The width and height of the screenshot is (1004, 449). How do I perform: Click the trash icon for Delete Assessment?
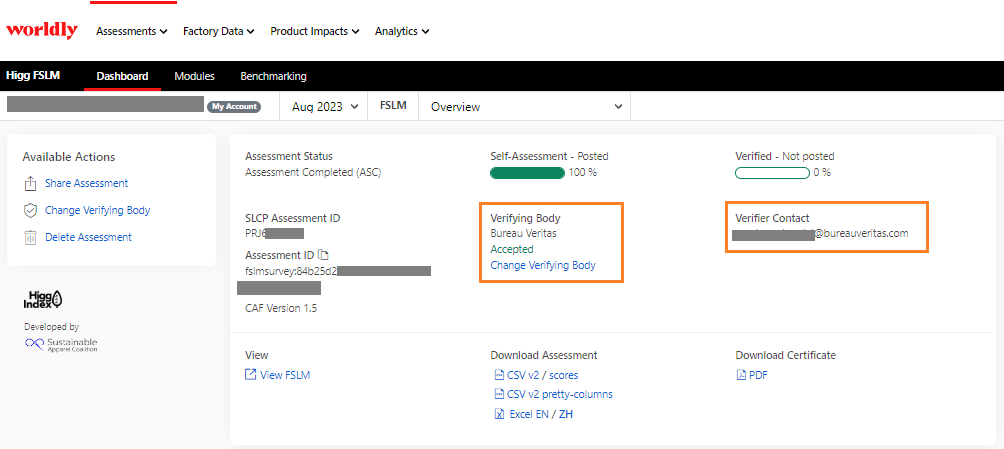pyautogui.click(x=30, y=238)
